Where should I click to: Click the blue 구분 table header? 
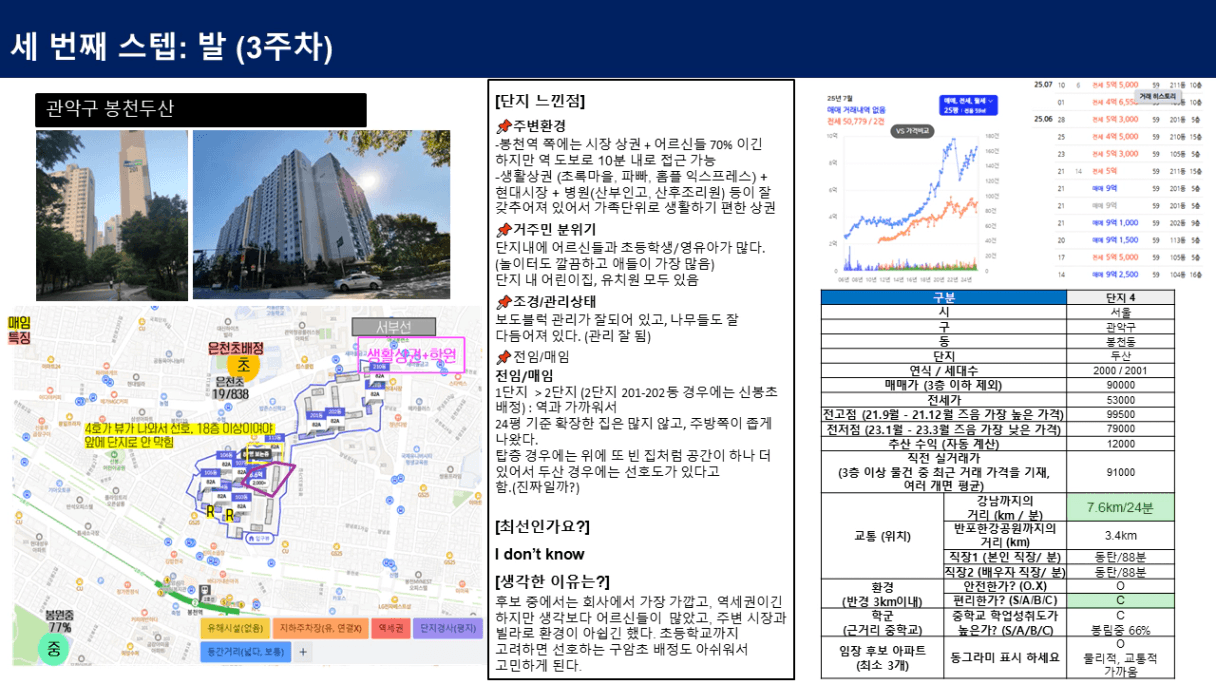944,298
